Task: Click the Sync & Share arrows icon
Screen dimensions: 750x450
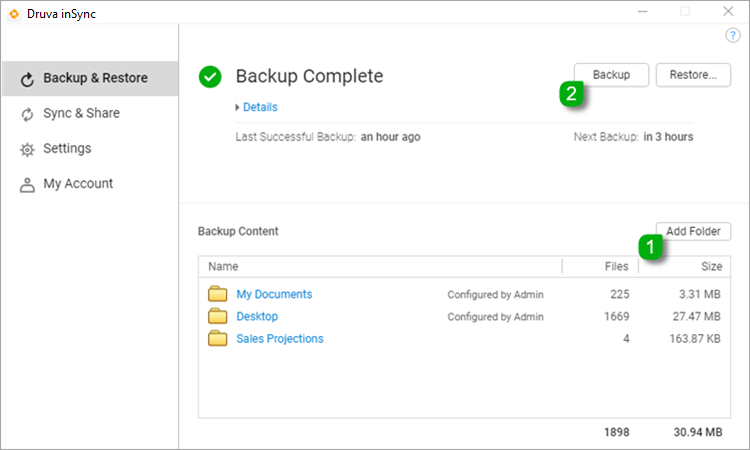Action: point(27,114)
